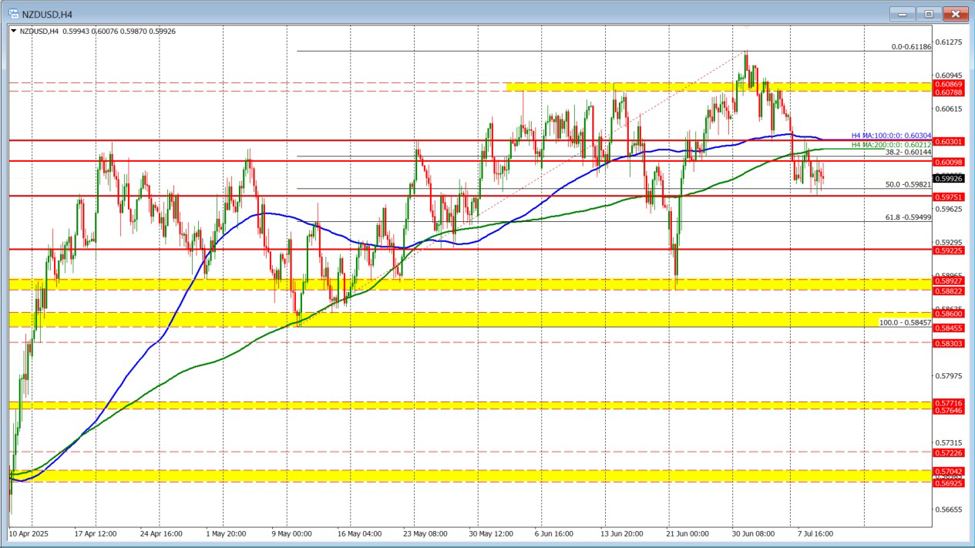975x548 pixels.
Task: Click the time axis label 30 May 12:00
Action: (491, 534)
